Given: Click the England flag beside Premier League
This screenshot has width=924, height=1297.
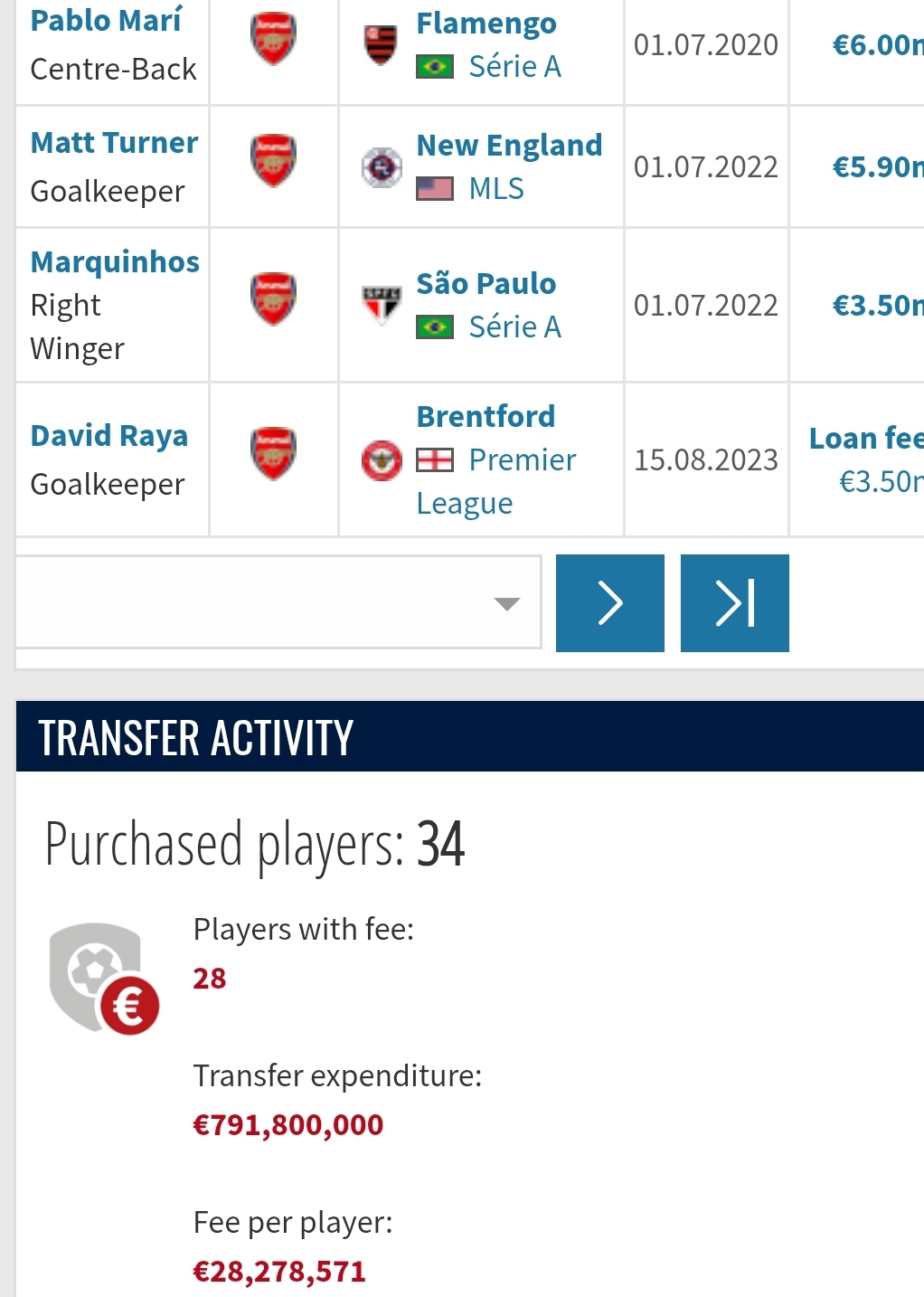Looking at the screenshot, I should pyautogui.click(x=435, y=461).
